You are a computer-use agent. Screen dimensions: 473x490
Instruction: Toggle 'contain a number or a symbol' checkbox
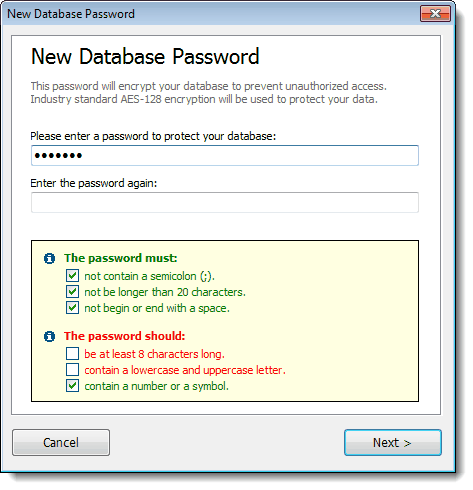pos(72,386)
